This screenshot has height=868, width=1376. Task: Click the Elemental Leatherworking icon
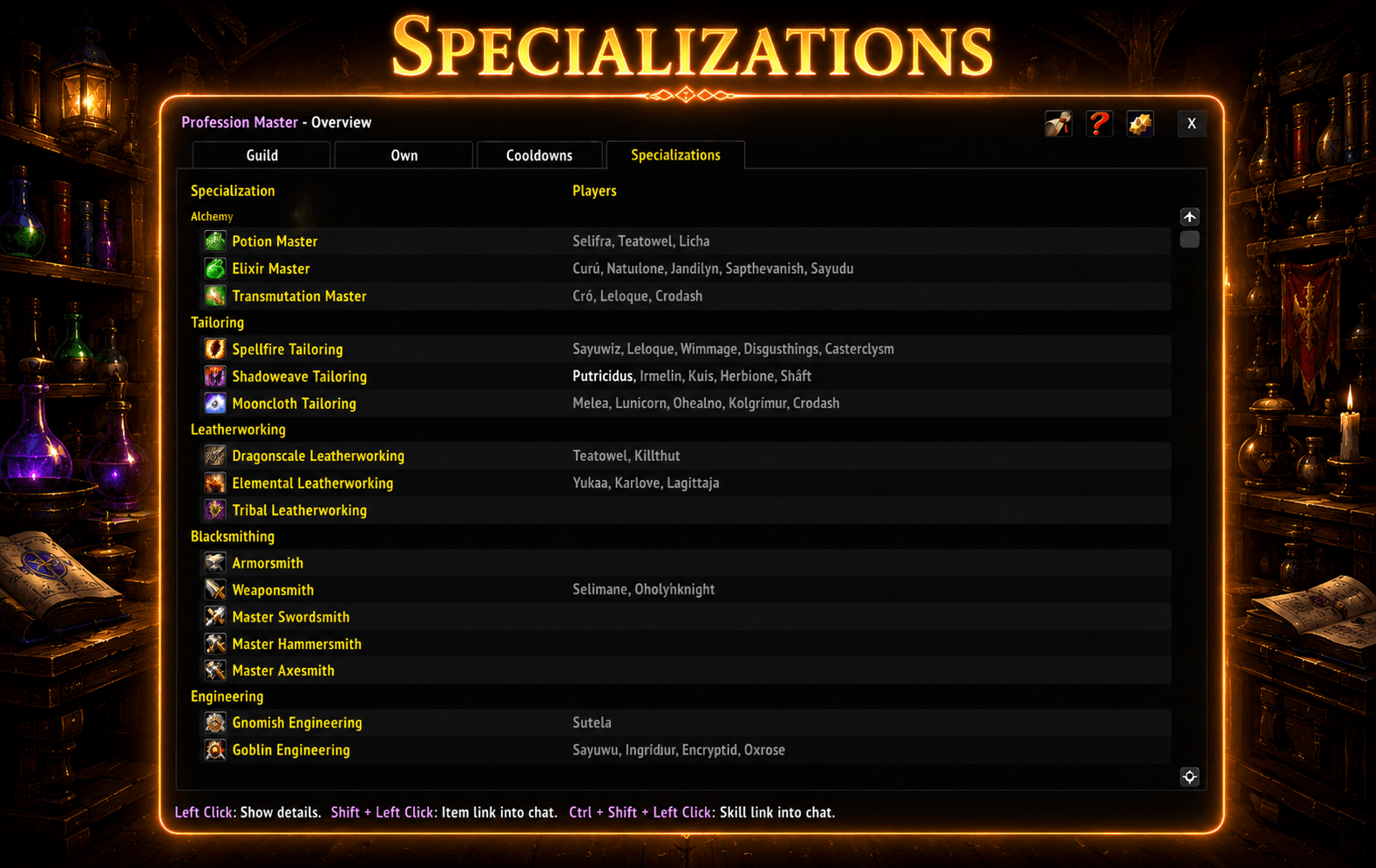click(214, 482)
